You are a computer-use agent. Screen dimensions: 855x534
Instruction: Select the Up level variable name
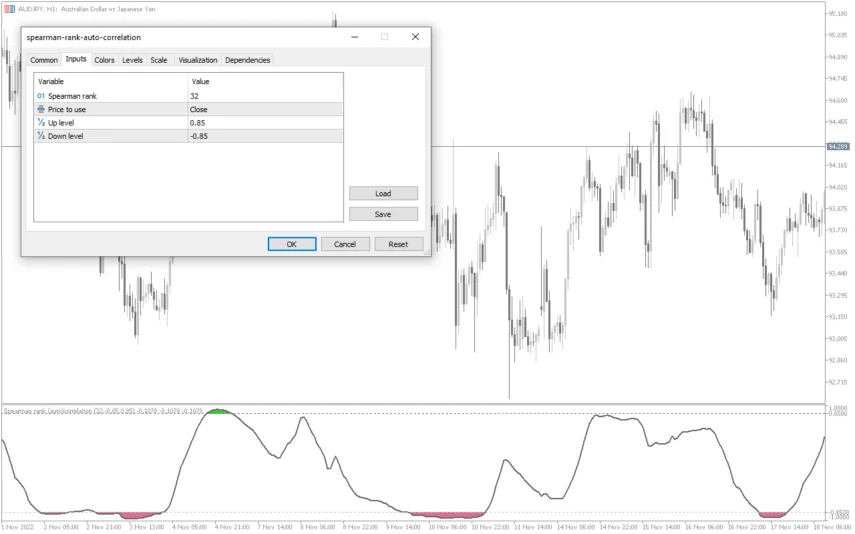point(61,123)
